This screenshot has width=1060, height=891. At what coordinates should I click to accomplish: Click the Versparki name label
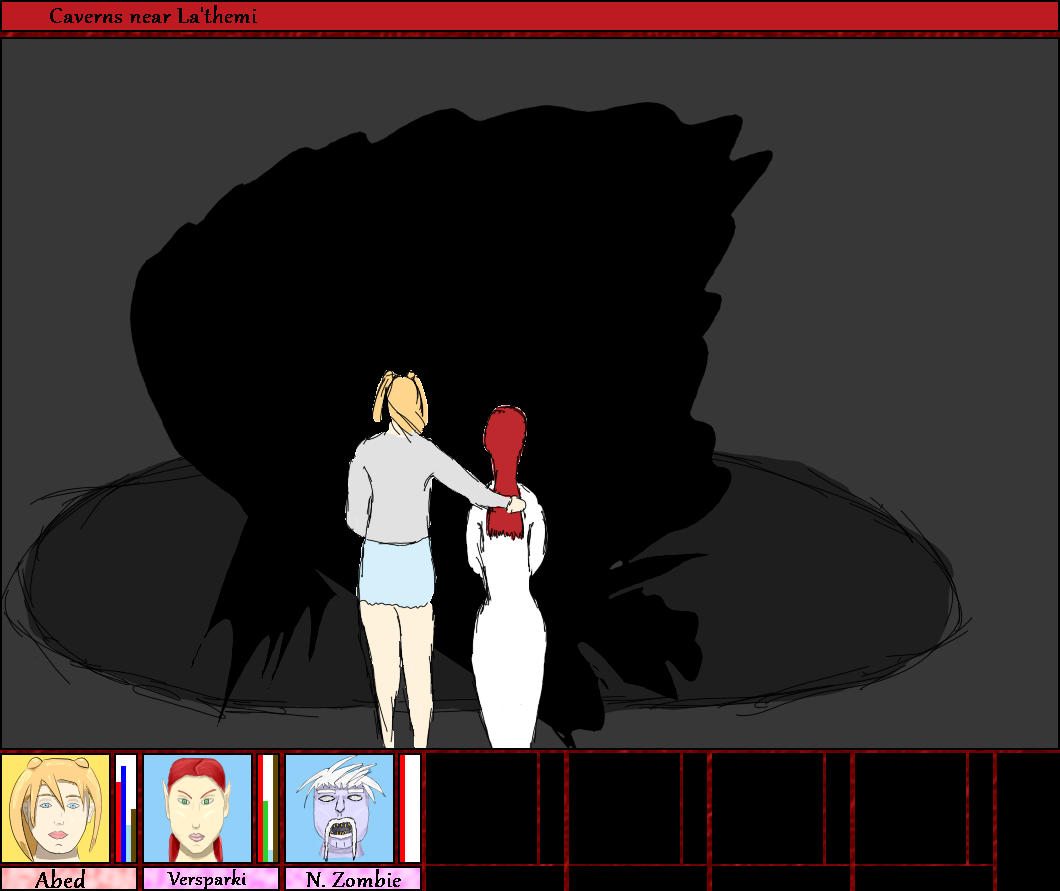210,879
